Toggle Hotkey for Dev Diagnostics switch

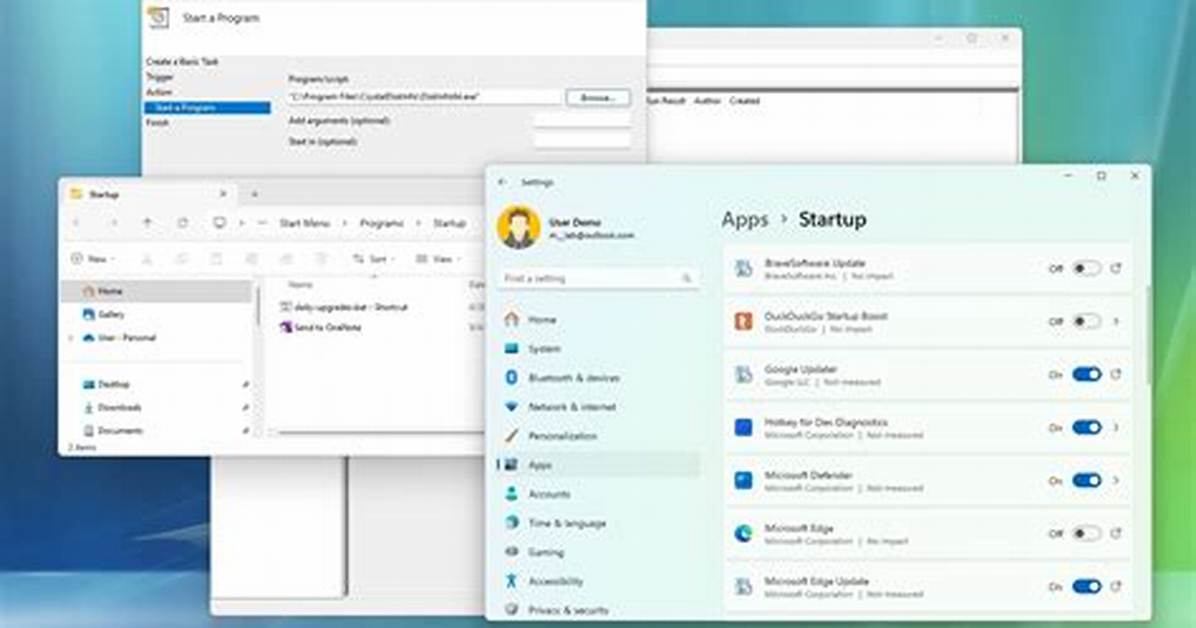1086,427
